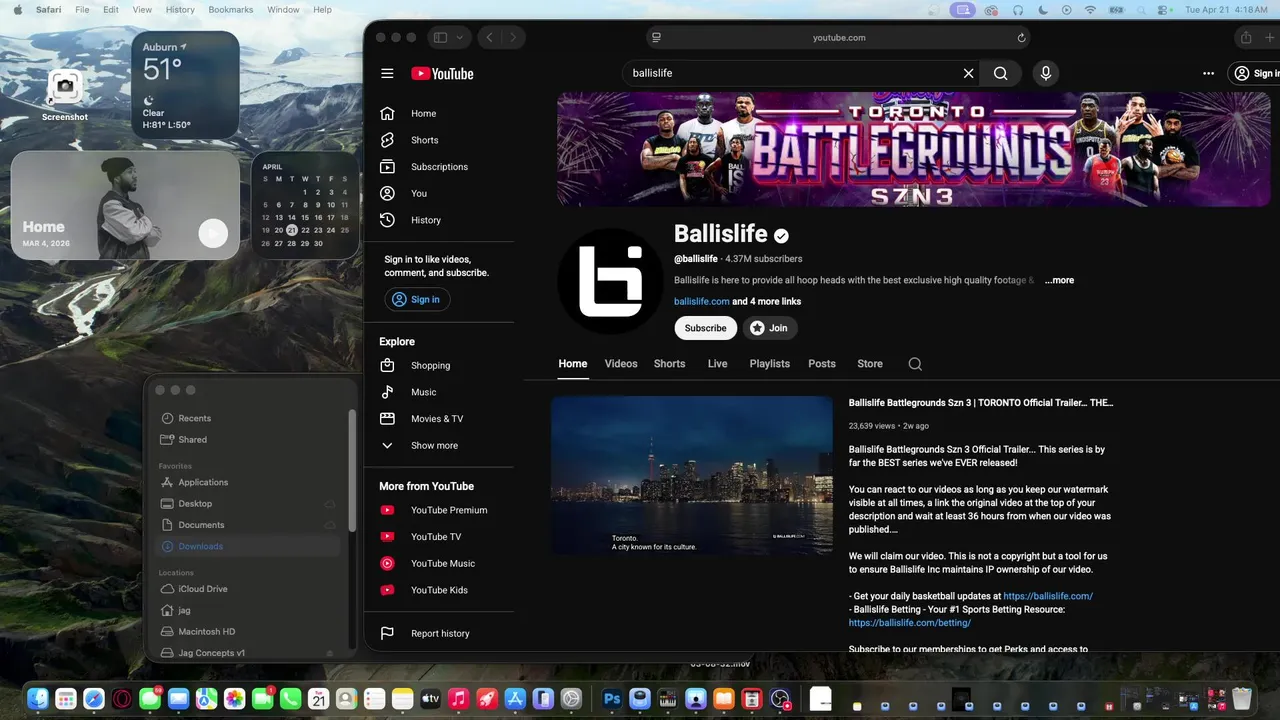Toggle Focus mode moon in menu bar
The height and width of the screenshot is (720, 1280).
coord(1043,9)
